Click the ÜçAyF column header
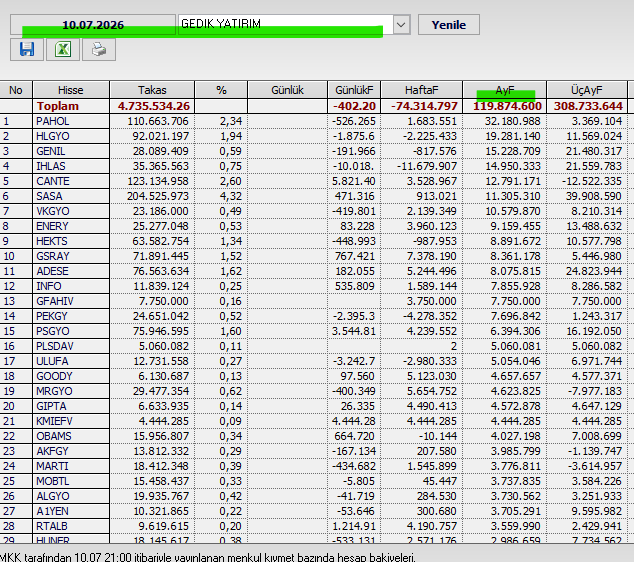The width and height of the screenshot is (634, 562). point(587,90)
